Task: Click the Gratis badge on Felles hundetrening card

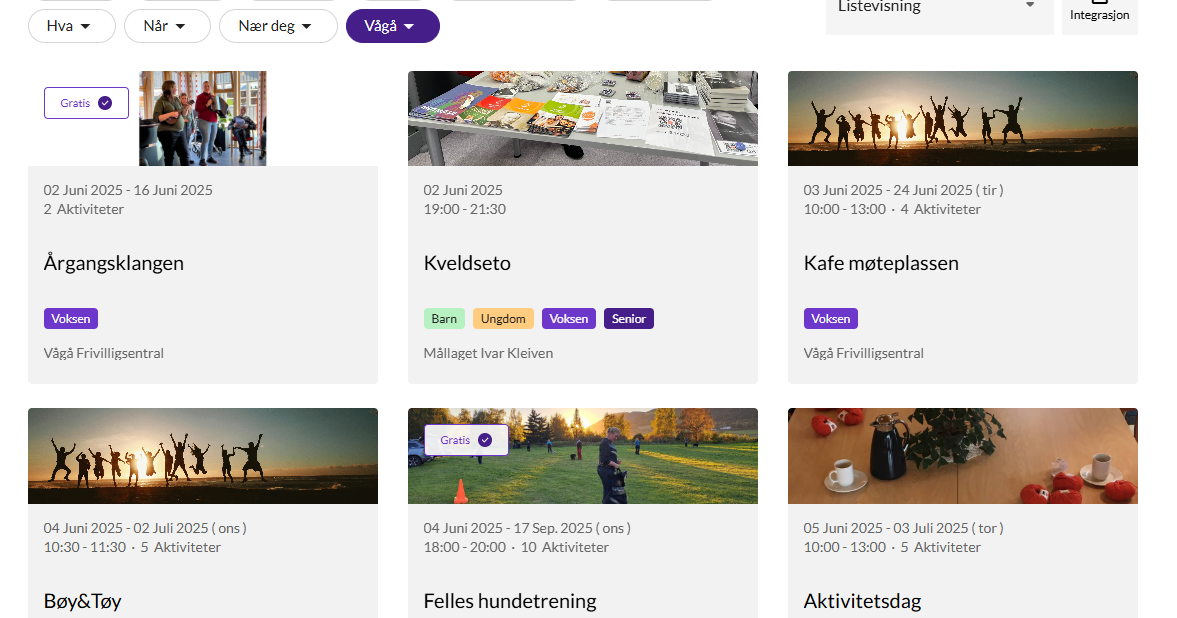Action: tap(466, 440)
